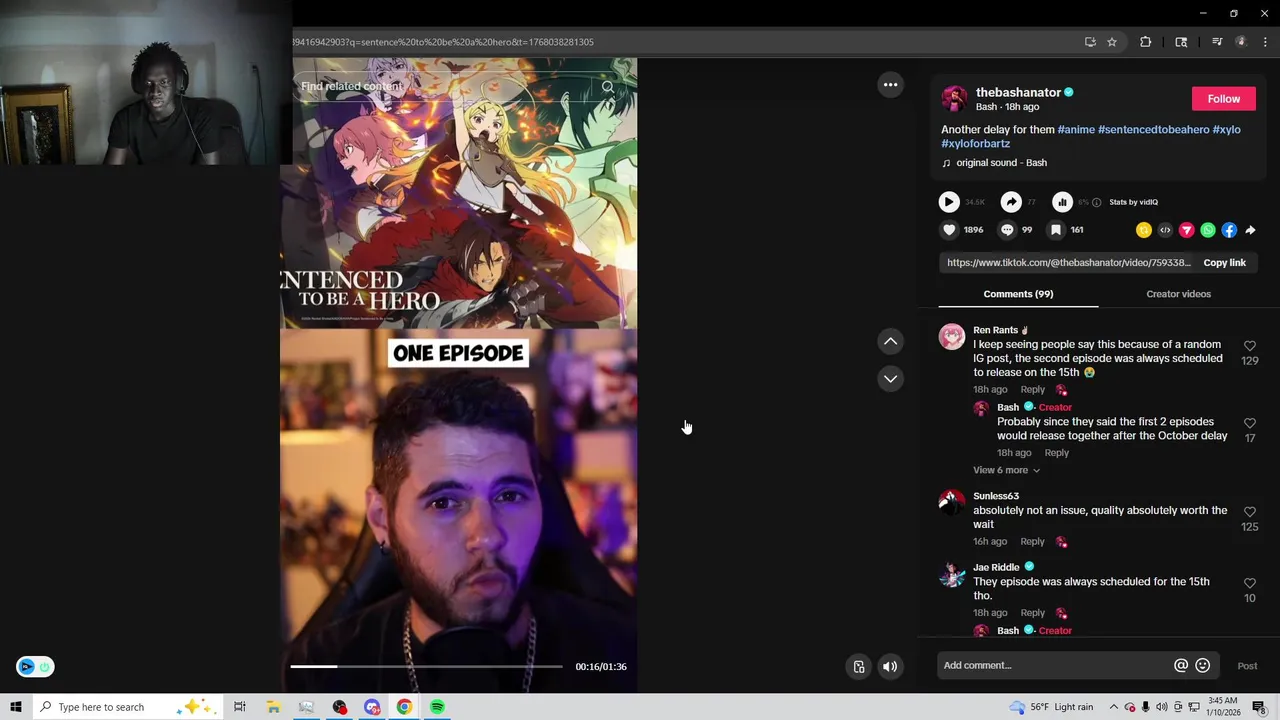Go to next video with down arrow
The width and height of the screenshot is (1280, 720).
(x=890, y=379)
